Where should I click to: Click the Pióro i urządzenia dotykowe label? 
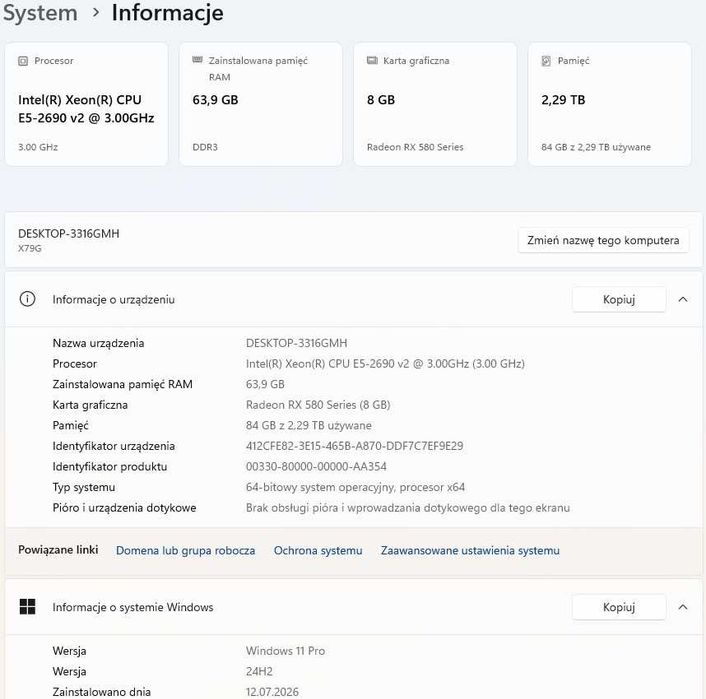[x=124, y=508]
